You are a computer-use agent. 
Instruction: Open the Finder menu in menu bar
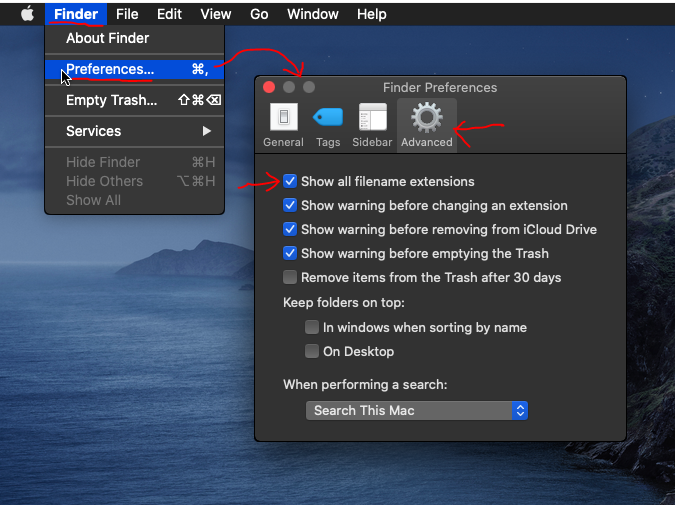click(x=76, y=14)
